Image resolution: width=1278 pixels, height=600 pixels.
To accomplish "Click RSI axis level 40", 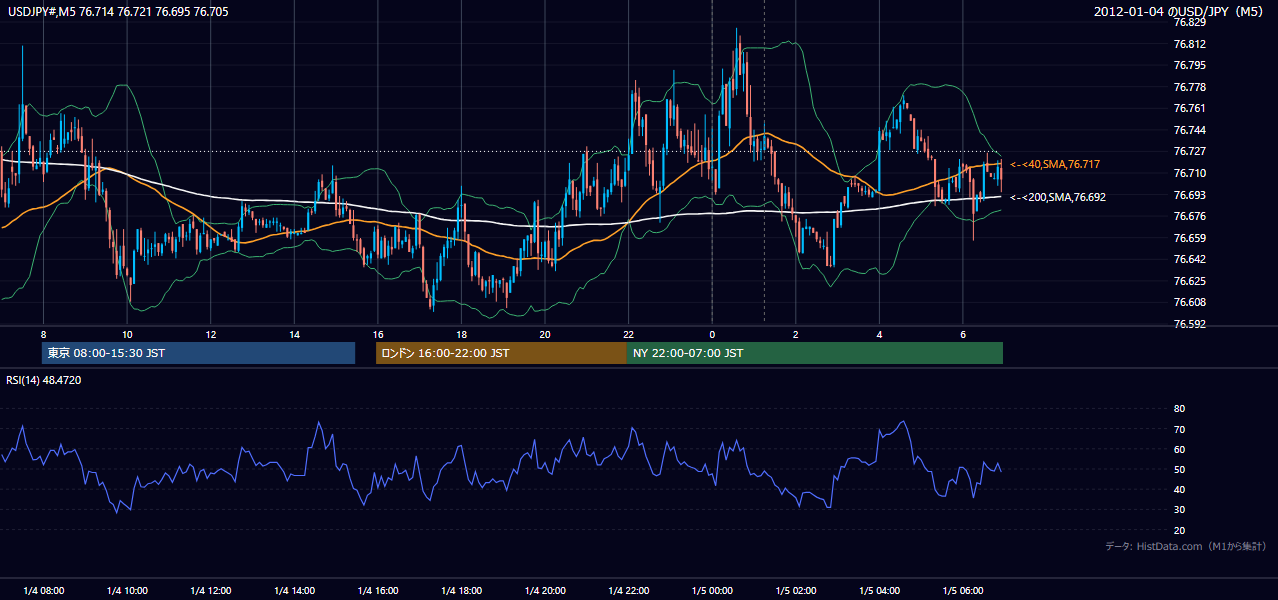I will click(1180, 489).
